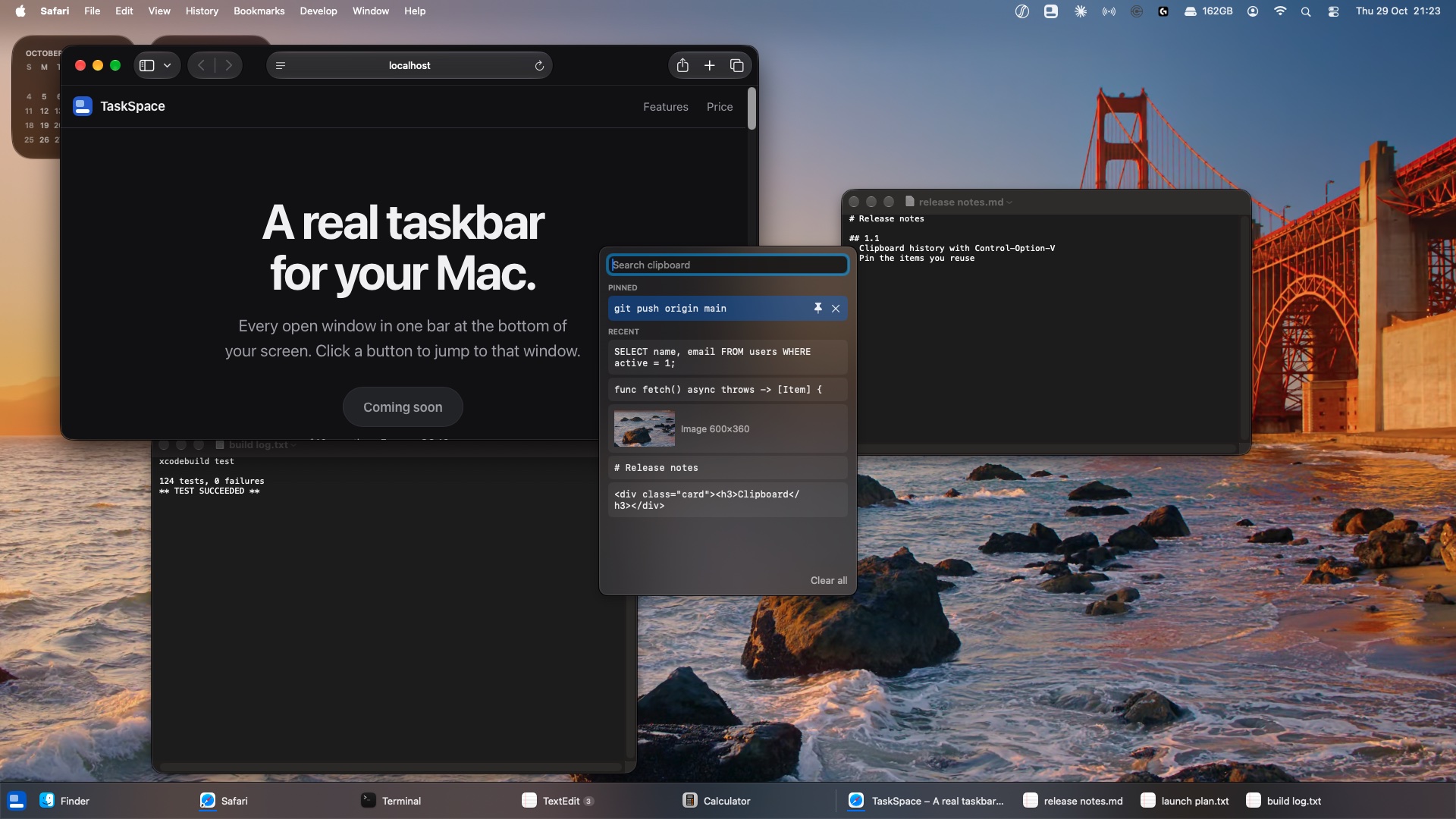Jump to TaskSpace – A real taskbar window
The height and width of the screenshot is (819, 1456).
coord(927,801)
